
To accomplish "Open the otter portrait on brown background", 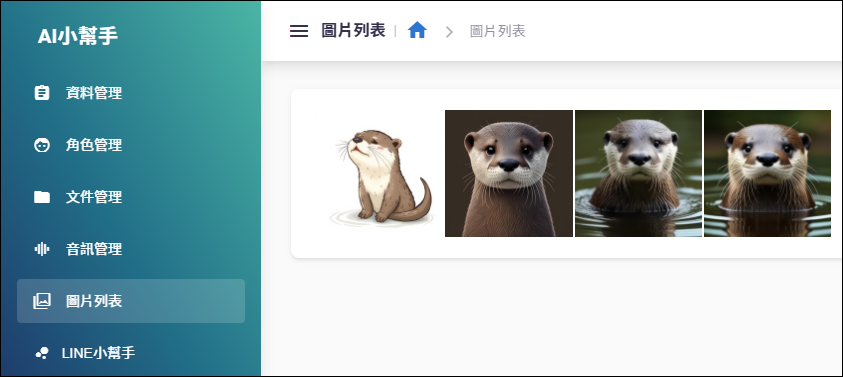I will coord(509,173).
